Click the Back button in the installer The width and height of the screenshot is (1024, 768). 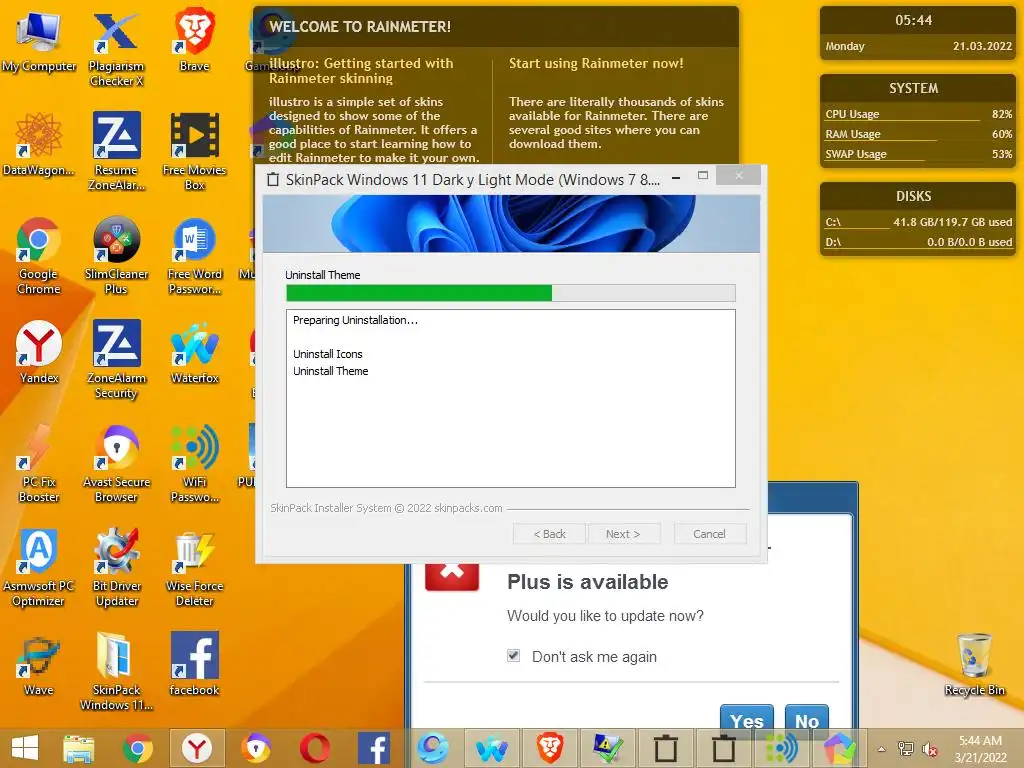[x=549, y=534]
